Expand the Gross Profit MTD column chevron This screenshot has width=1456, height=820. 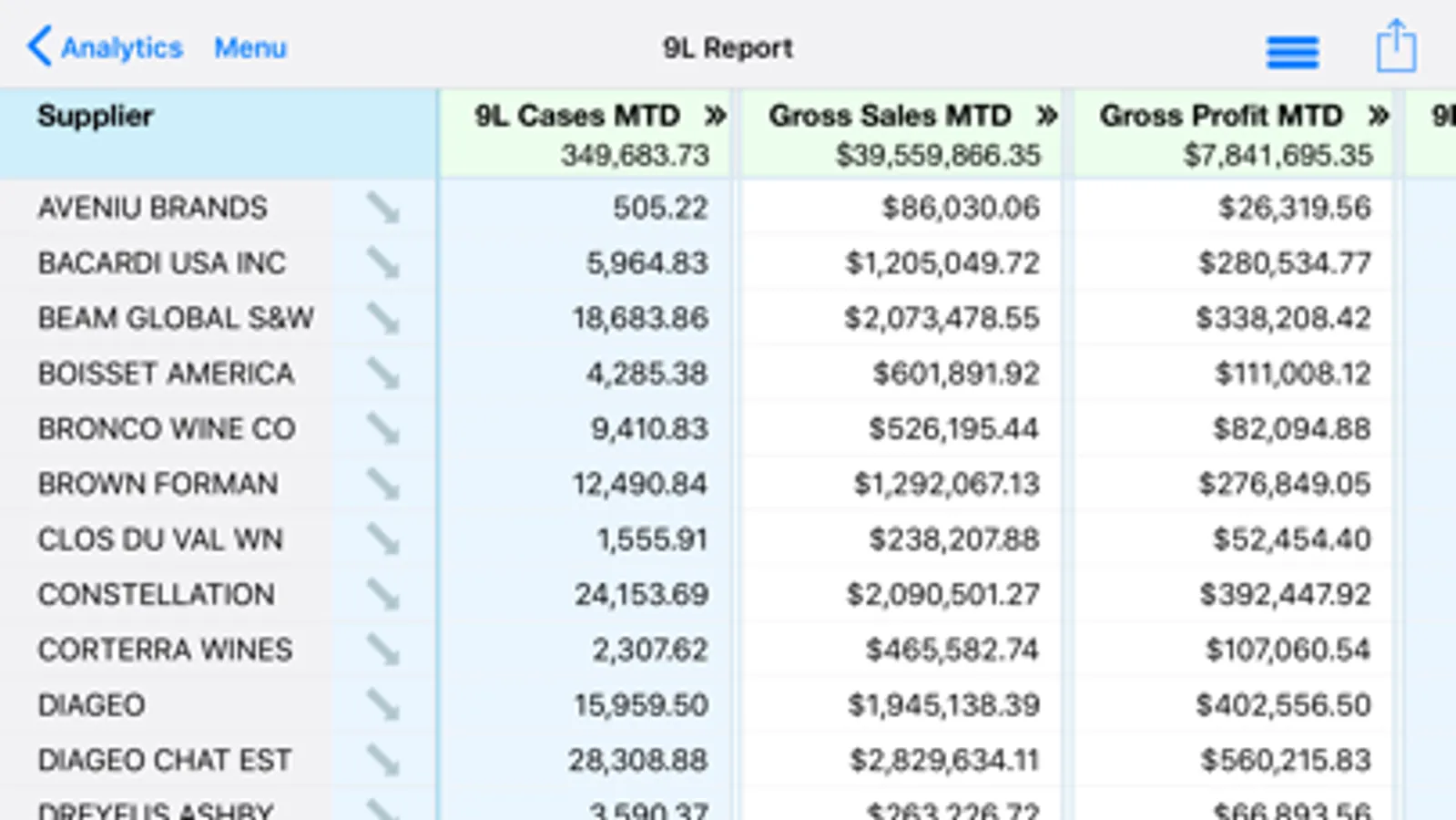pos(1379,116)
